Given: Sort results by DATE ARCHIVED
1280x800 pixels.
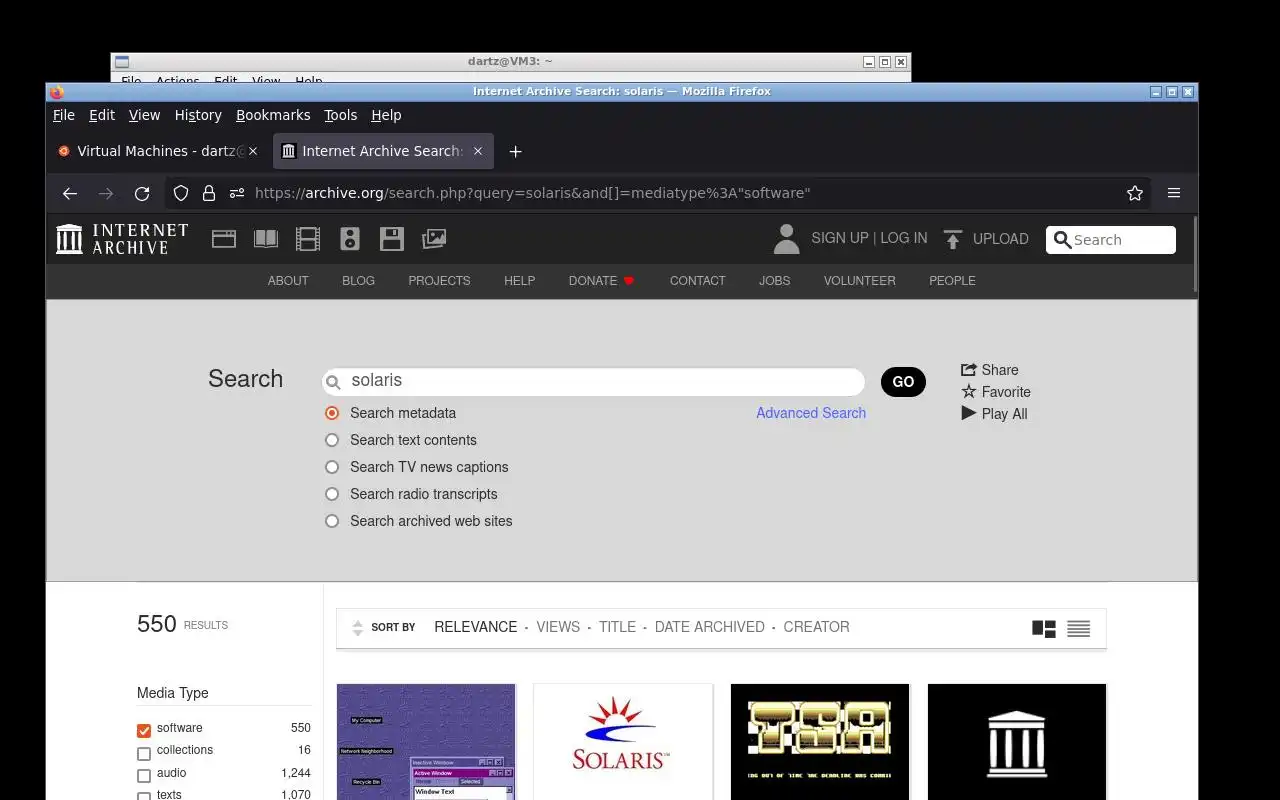Looking at the screenshot, I should 710,627.
